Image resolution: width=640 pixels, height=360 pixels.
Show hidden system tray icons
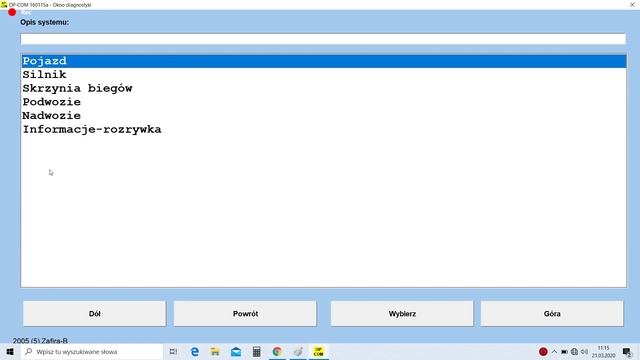coord(554,351)
